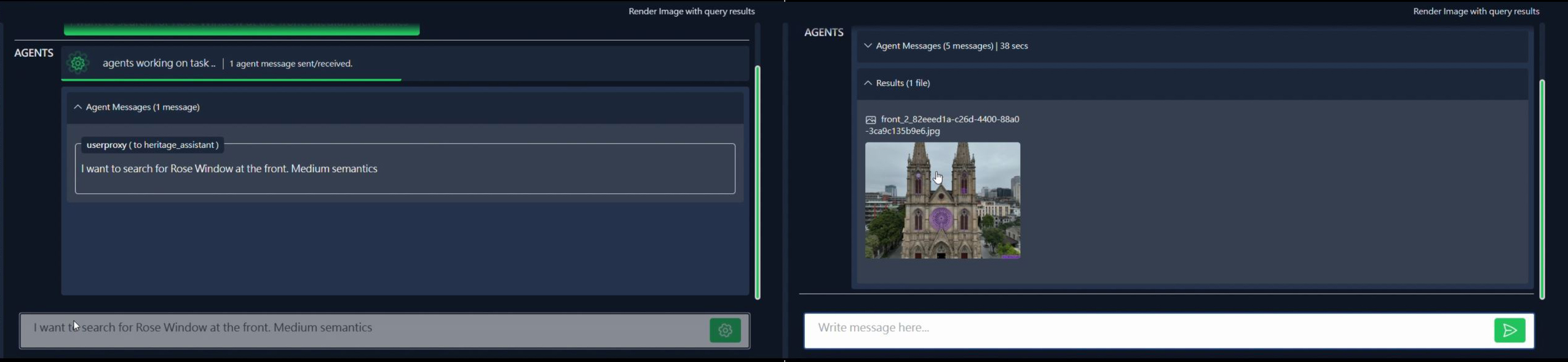Click 1 agent message sent/received text
This screenshot has height=362, width=1568.
291,64
